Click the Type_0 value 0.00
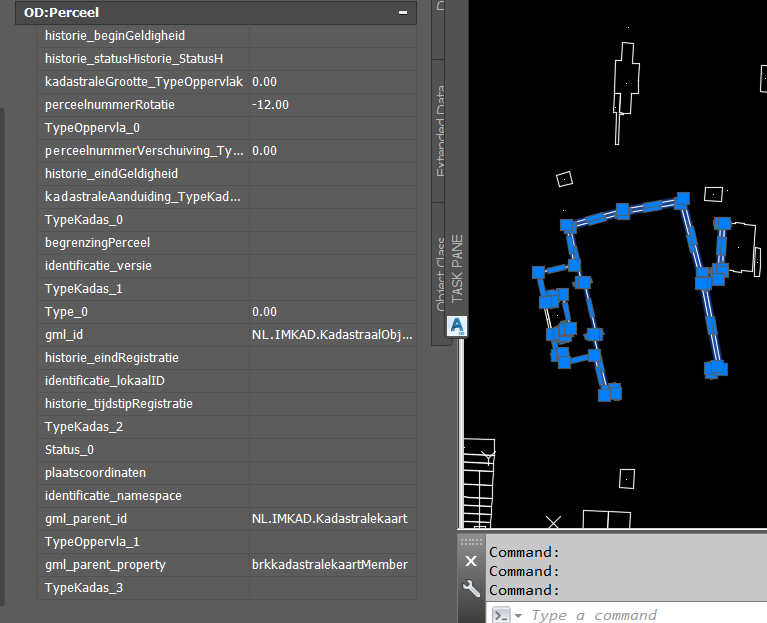767x623 pixels. [x=333, y=312]
